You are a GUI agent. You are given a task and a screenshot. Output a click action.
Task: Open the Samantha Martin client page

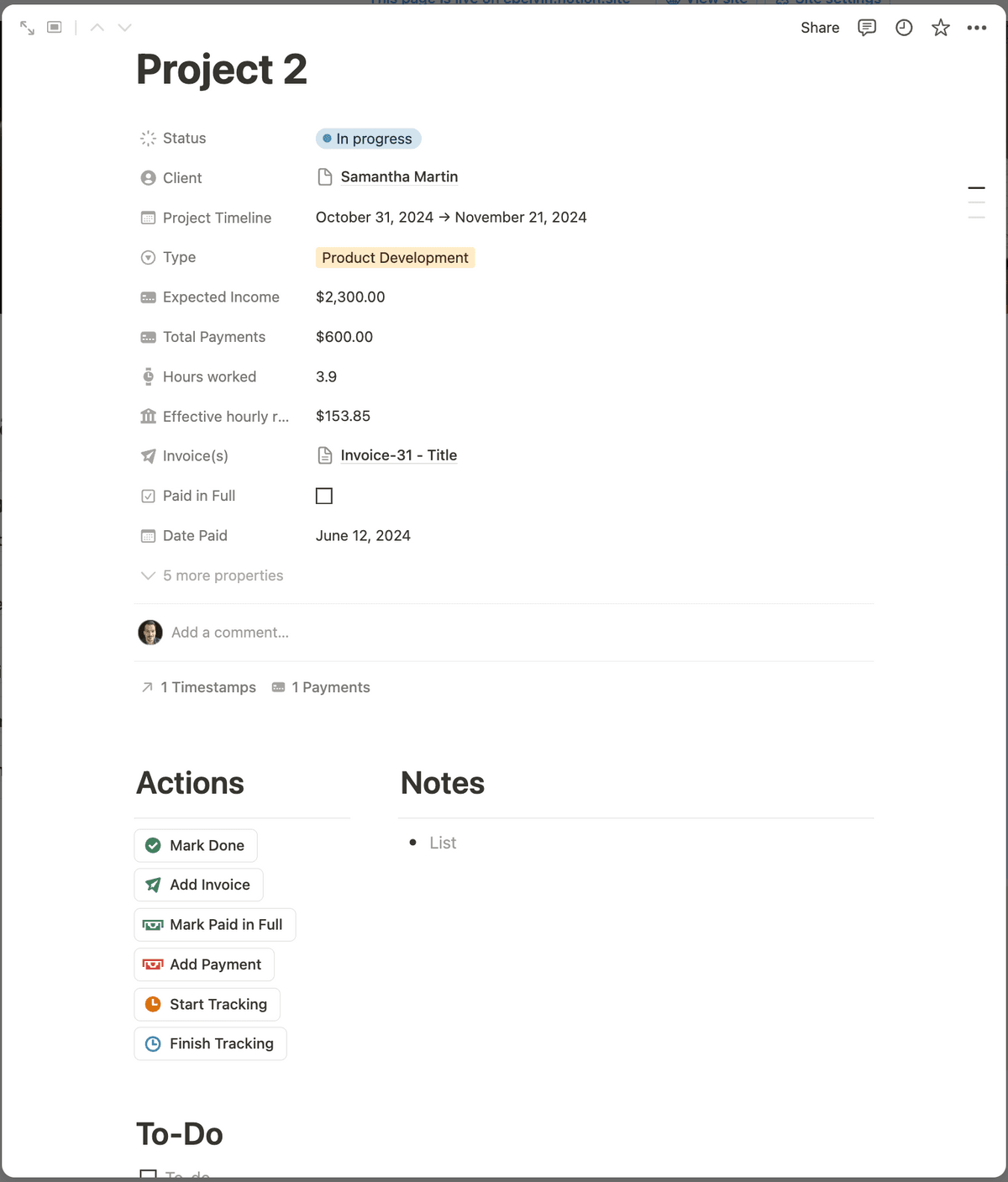pos(399,176)
